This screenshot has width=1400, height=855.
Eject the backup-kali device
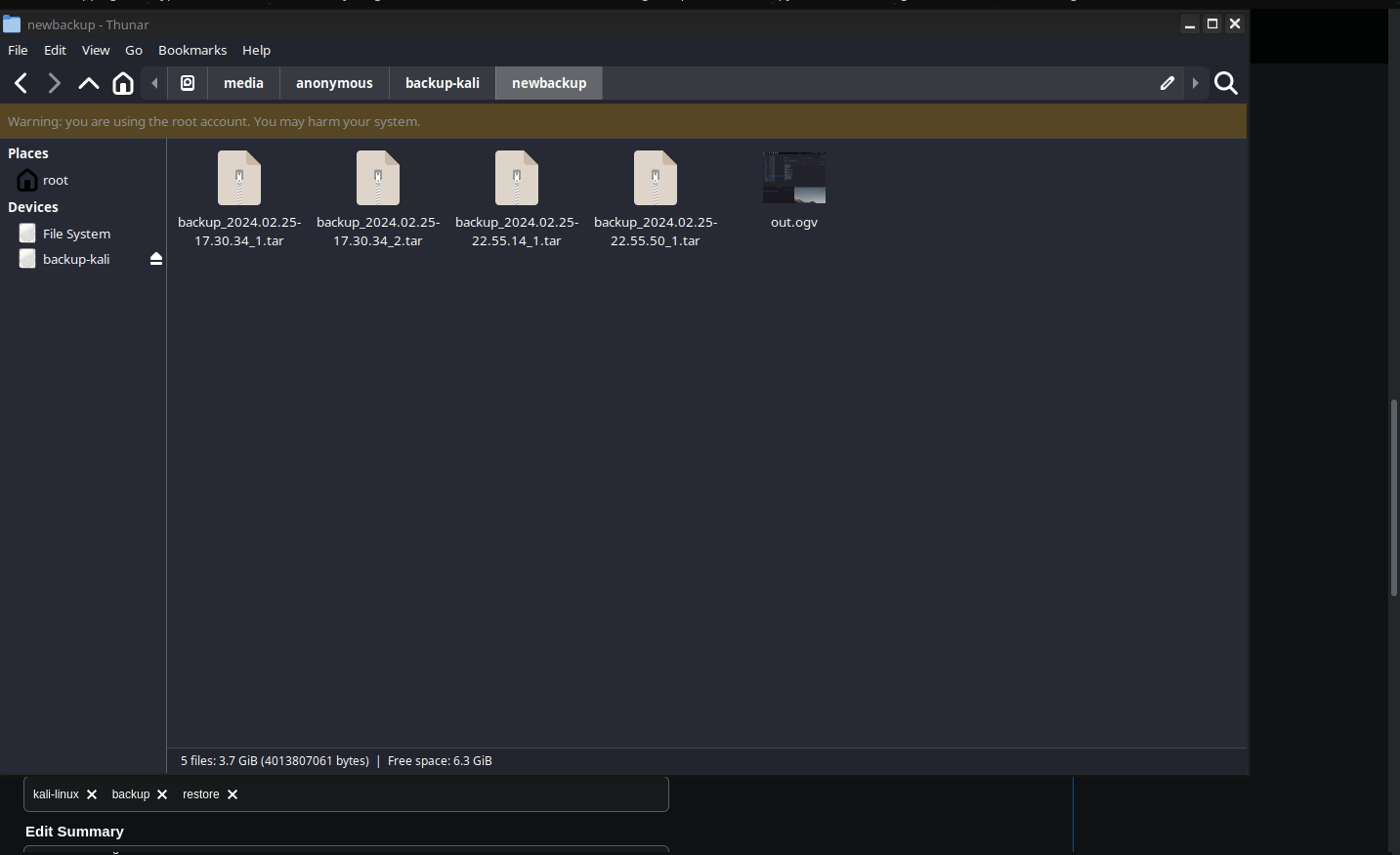(156, 259)
